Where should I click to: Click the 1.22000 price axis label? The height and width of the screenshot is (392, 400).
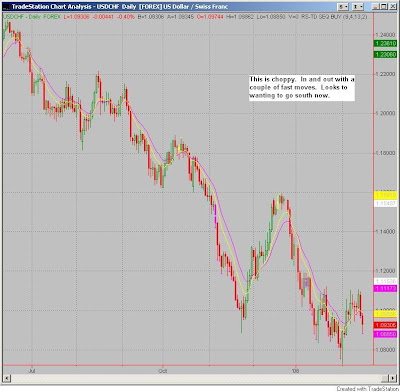385,74
